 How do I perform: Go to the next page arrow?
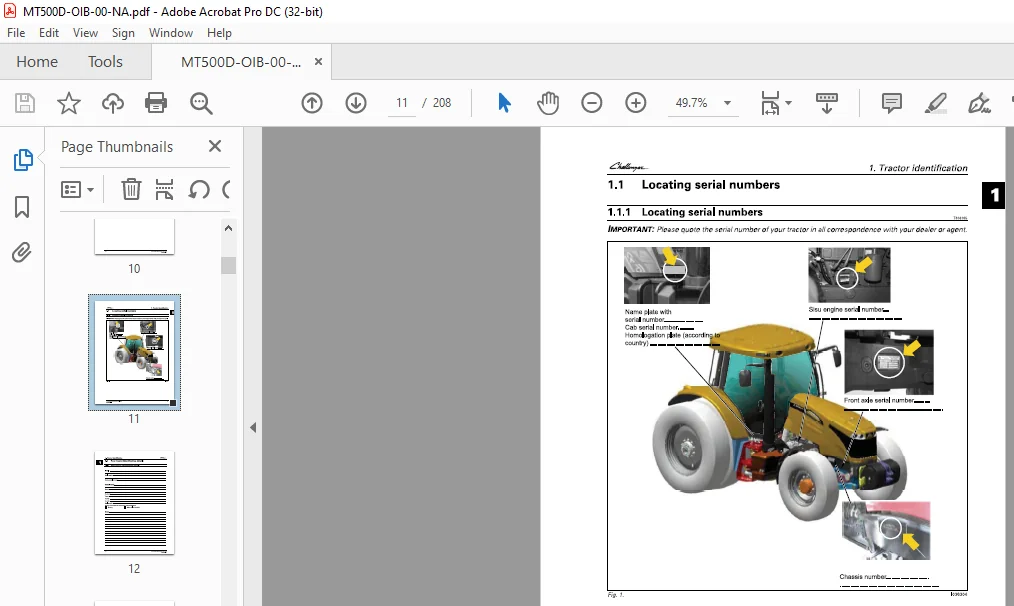click(356, 103)
